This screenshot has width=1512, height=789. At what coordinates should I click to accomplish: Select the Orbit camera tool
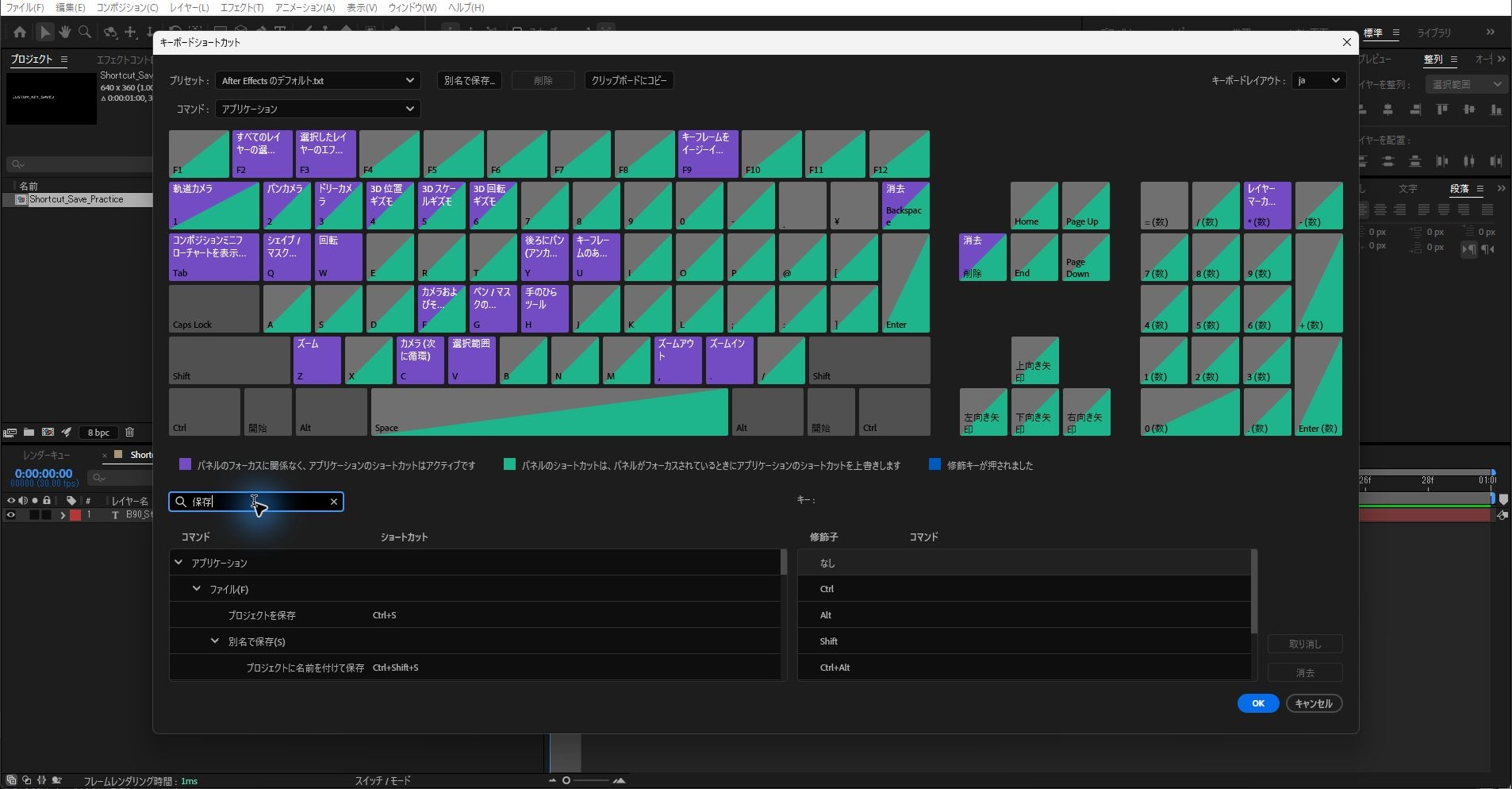pos(110,33)
